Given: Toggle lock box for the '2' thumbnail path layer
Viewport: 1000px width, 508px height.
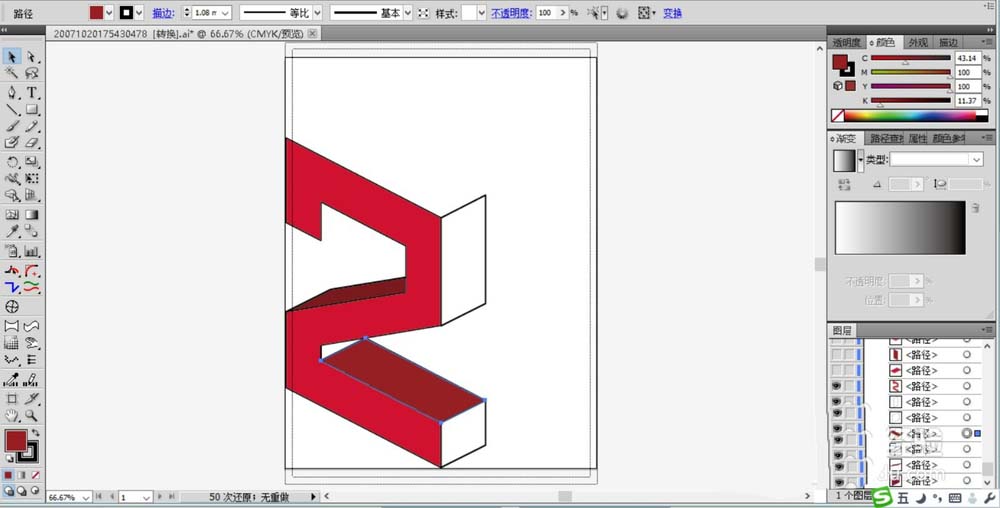Looking at the screenshot, I should 849,386.
